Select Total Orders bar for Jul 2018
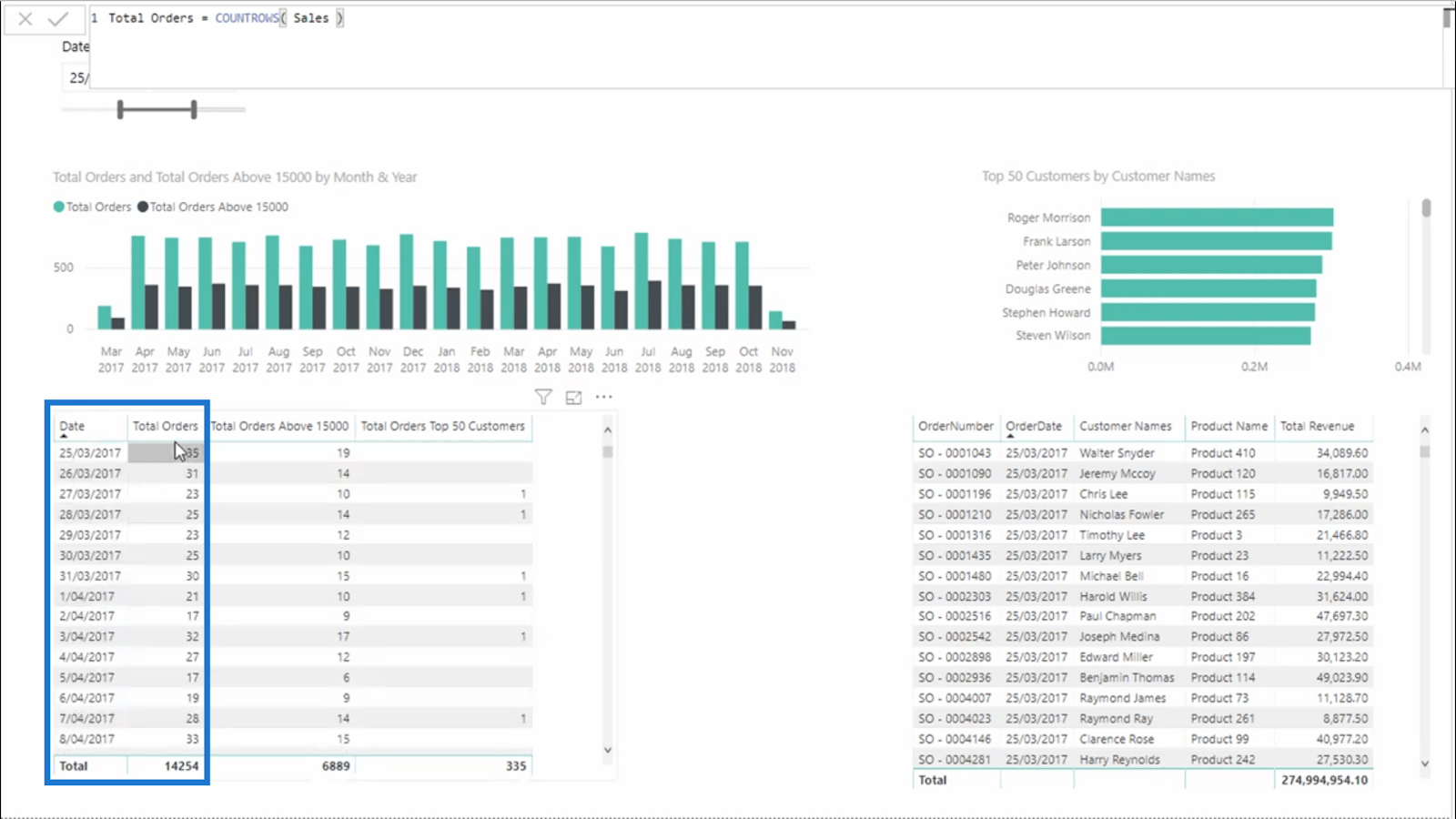This screenshot has width=1456, height=819. click(642, 281)
